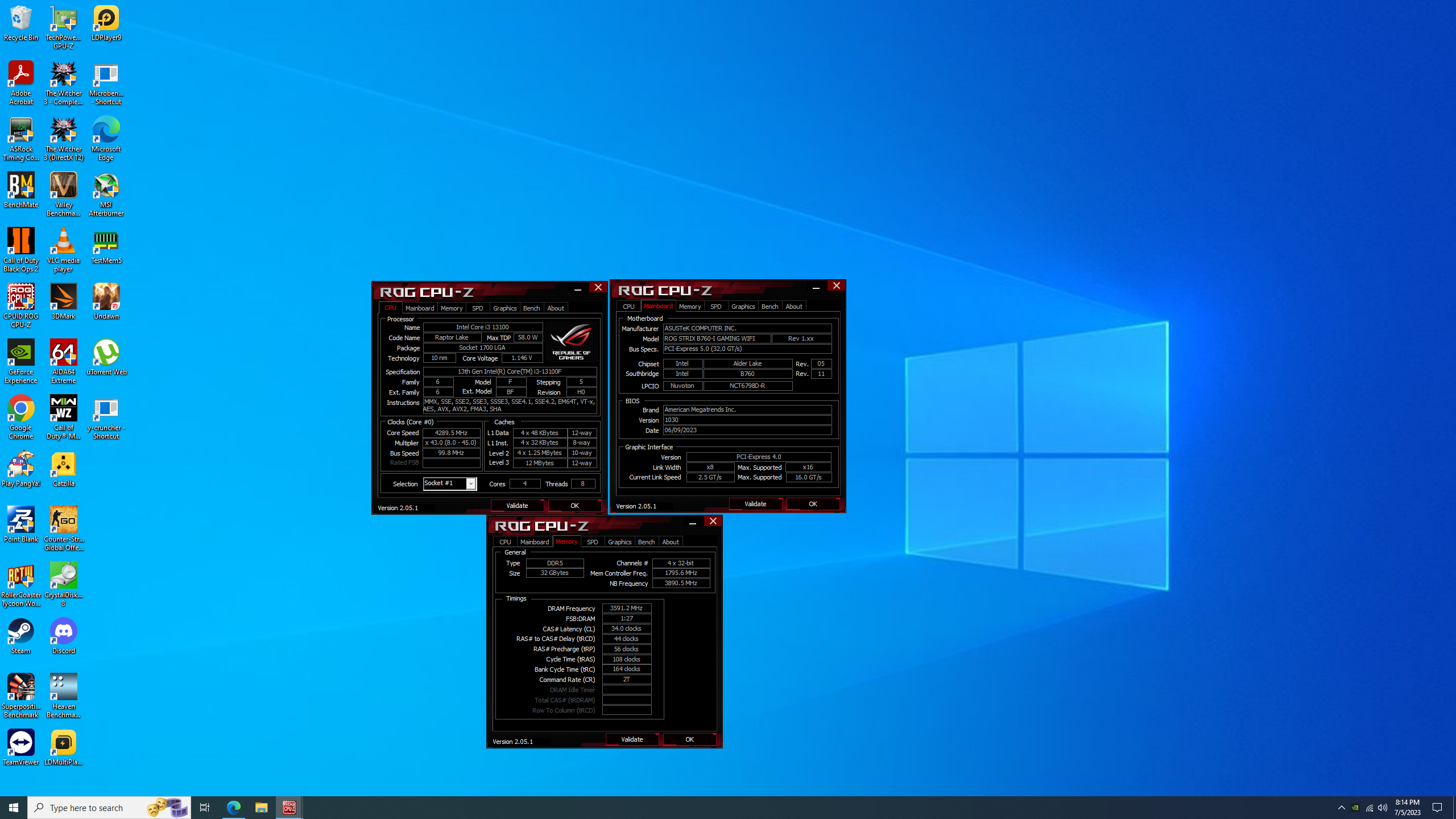Click OK in the Mainboard window

(x=813, y=504)
